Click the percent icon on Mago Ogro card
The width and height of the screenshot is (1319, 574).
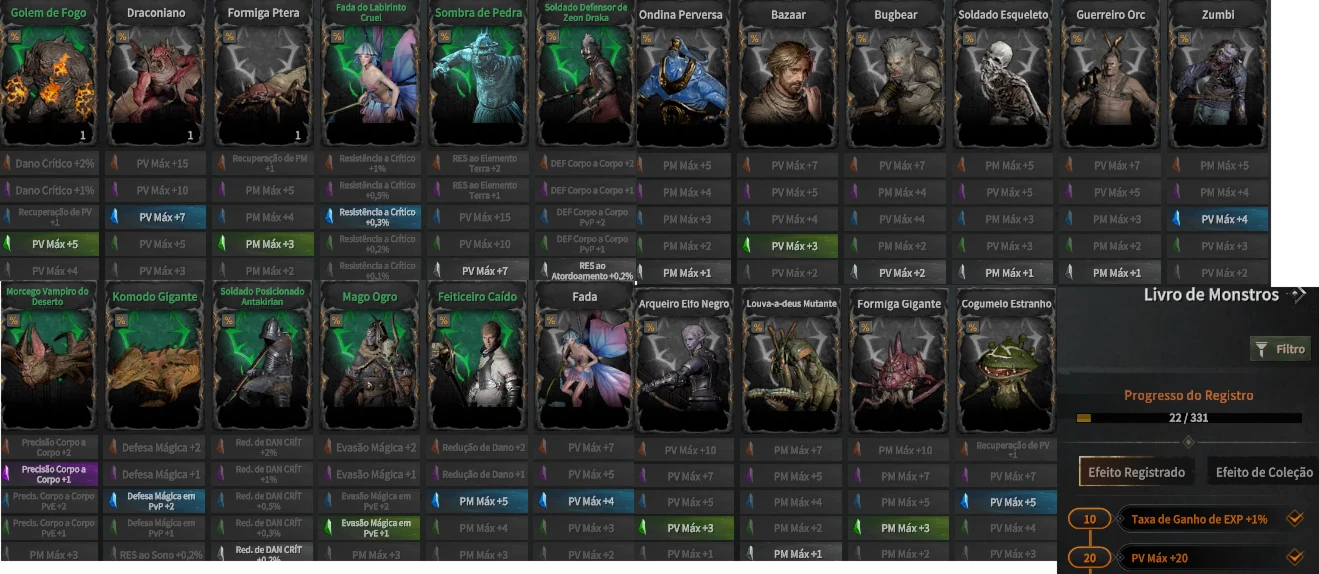pos(336,320)
